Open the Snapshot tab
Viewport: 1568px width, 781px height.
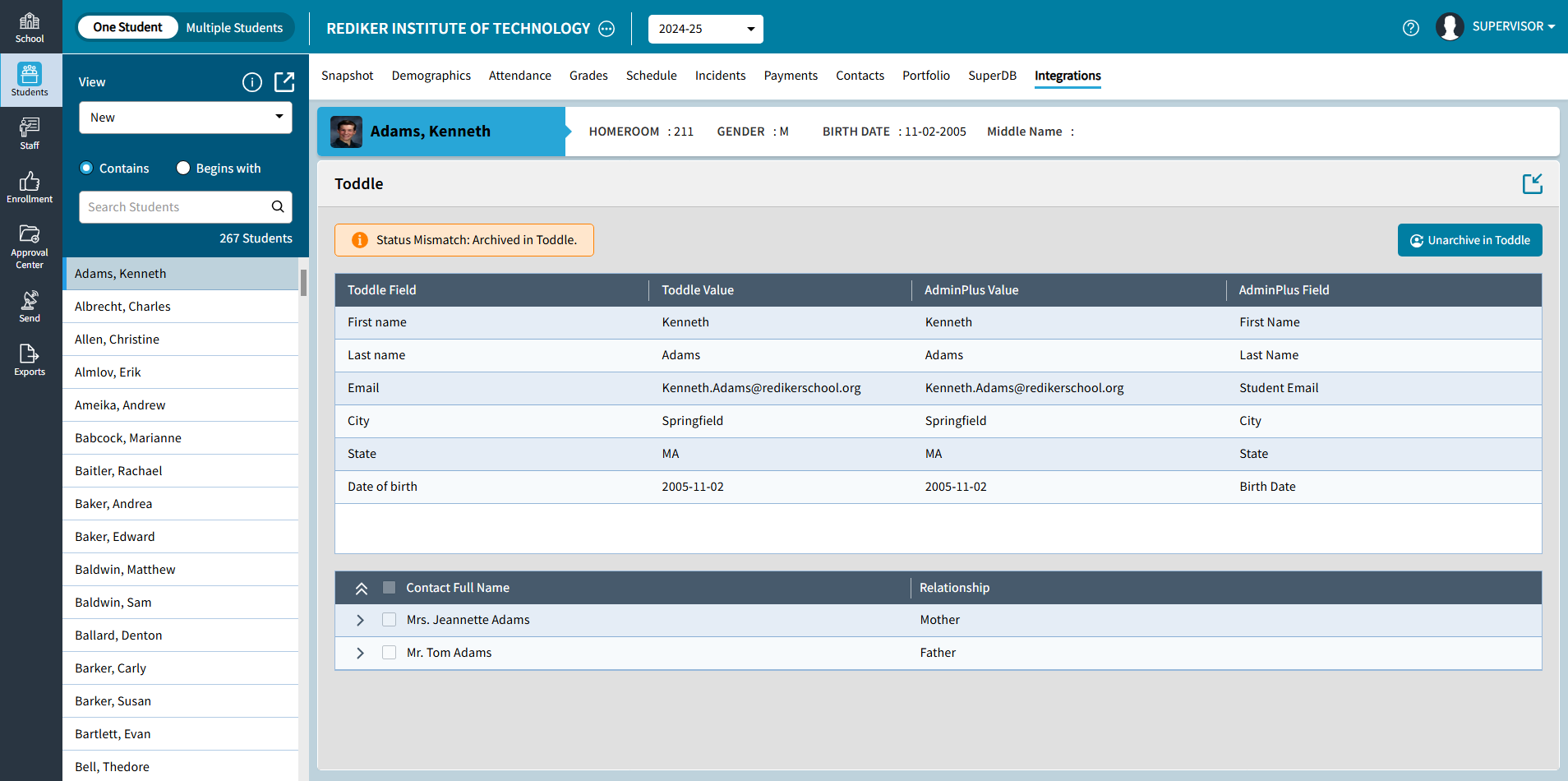(347, 76)
